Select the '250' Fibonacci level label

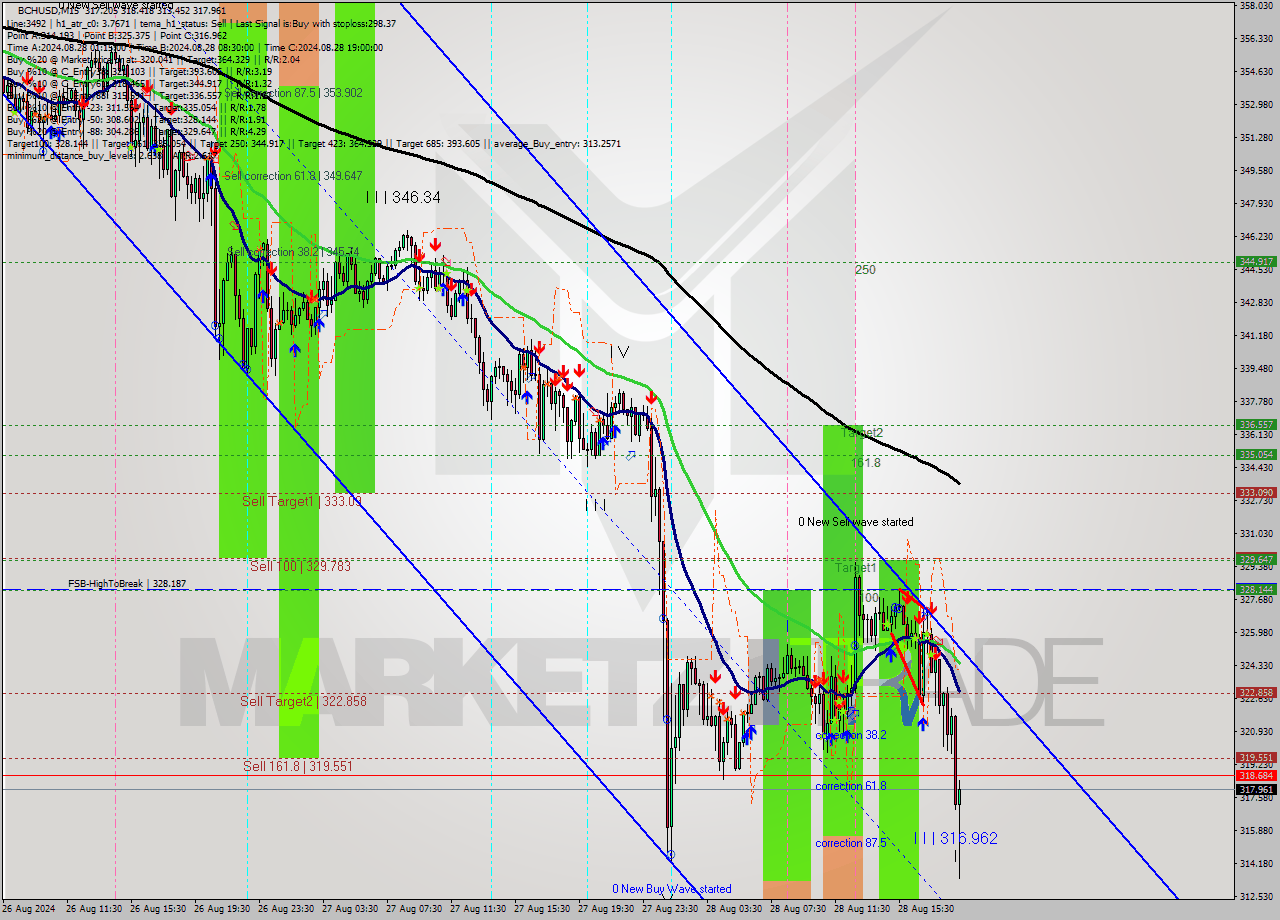(x=865, y=270)
